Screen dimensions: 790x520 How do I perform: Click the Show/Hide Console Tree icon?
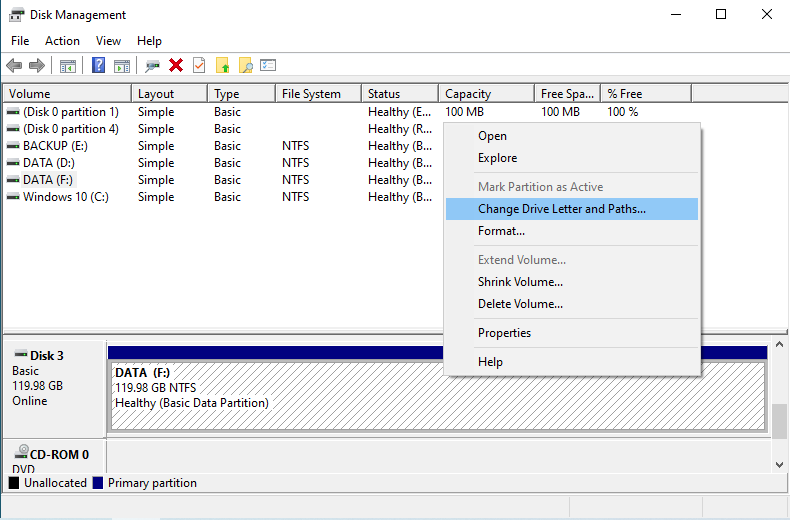[x=68, y=66]
